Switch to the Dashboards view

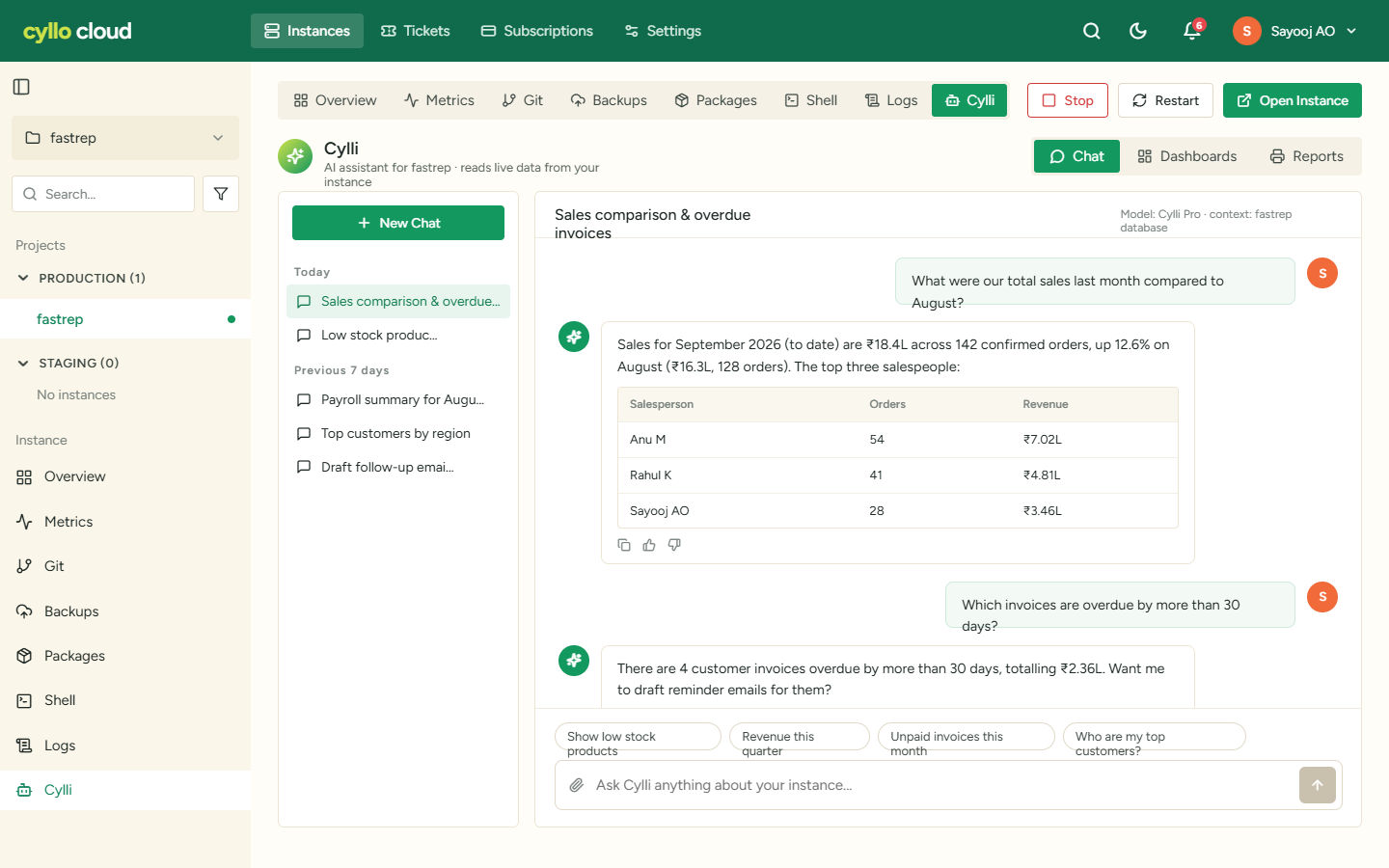point(1187,156)
